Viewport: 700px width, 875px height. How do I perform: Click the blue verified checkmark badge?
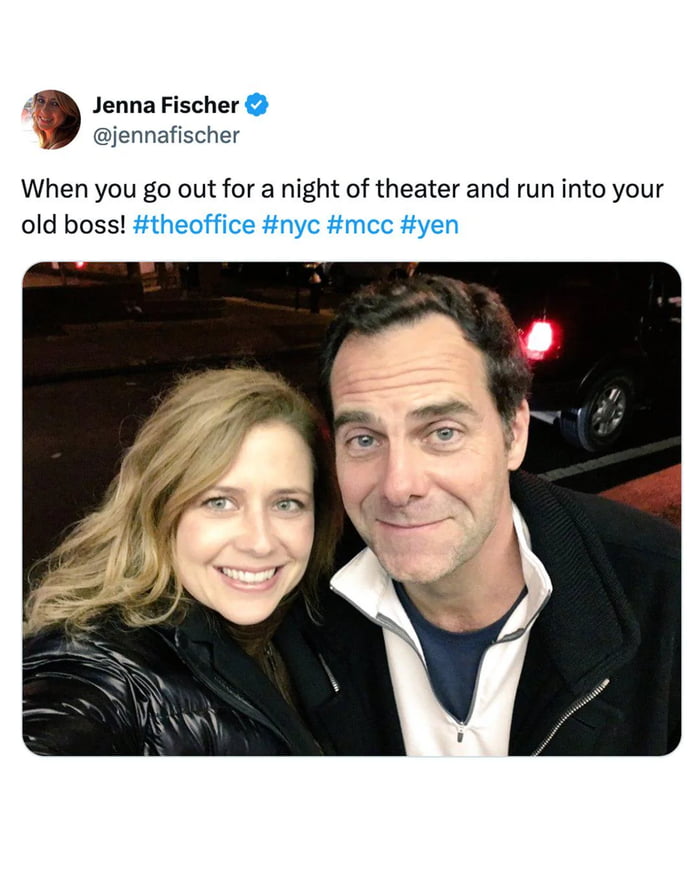256,105
